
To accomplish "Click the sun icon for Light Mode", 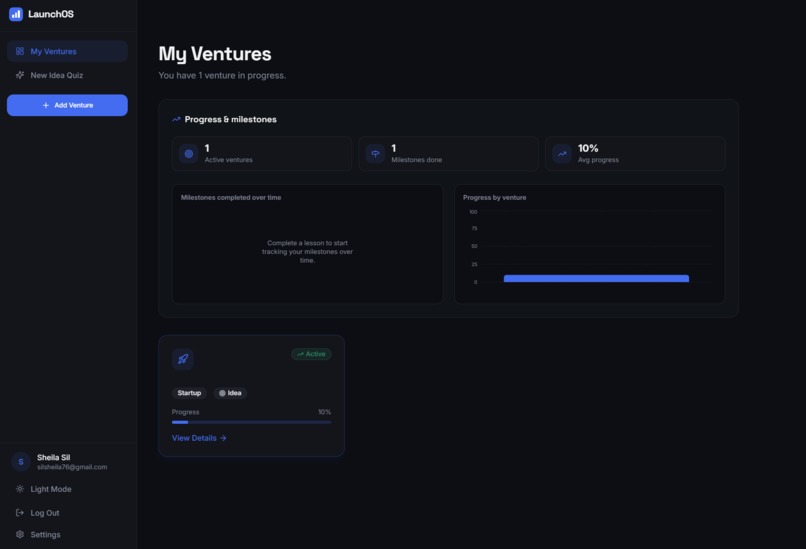I will coord(20,489).
